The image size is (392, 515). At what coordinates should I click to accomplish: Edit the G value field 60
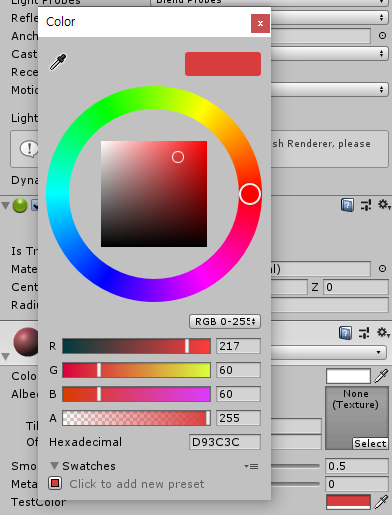238,370
